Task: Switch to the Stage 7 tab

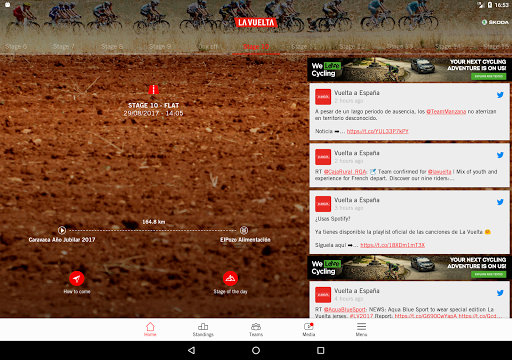Action: [64, 47]
